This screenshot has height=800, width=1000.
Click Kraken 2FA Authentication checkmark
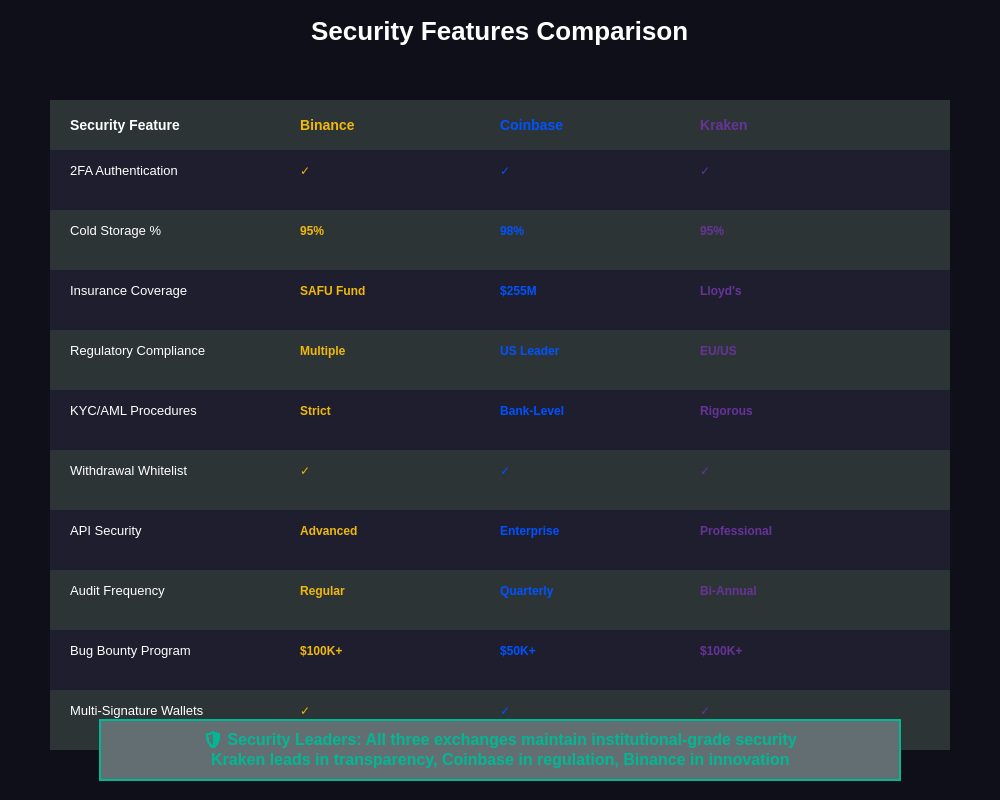[705, 171]
